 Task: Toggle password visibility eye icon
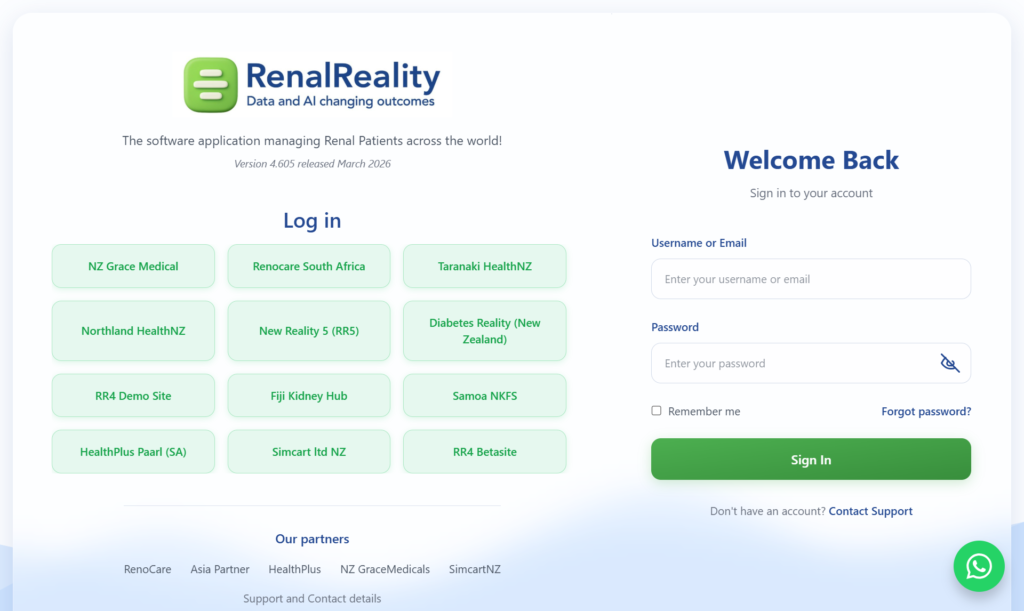tap(949, 363)
